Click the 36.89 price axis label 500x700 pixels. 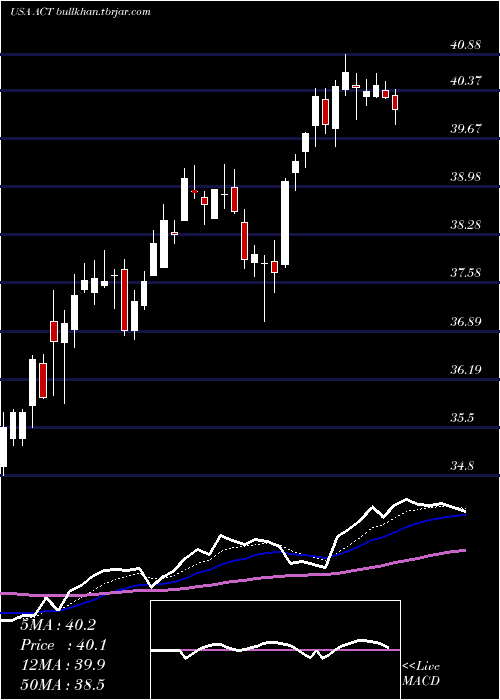point(466,321)
